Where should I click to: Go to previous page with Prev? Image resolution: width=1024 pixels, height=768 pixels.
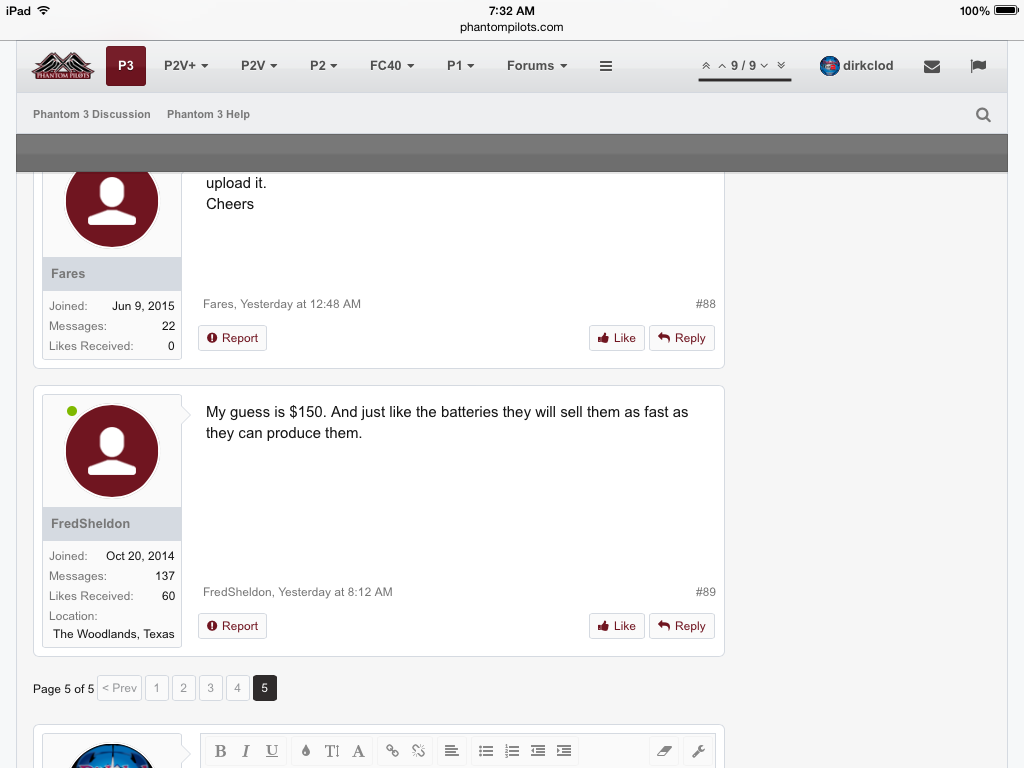coord(120,688)
